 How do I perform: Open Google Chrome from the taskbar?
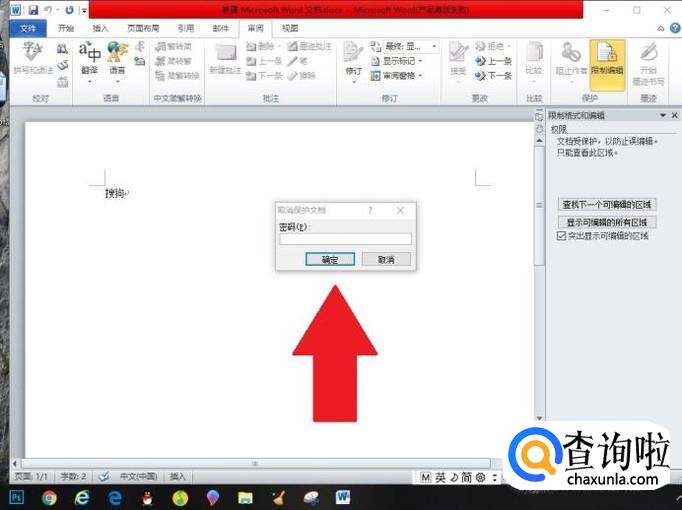pyautogui.click(x=49, y=497)
